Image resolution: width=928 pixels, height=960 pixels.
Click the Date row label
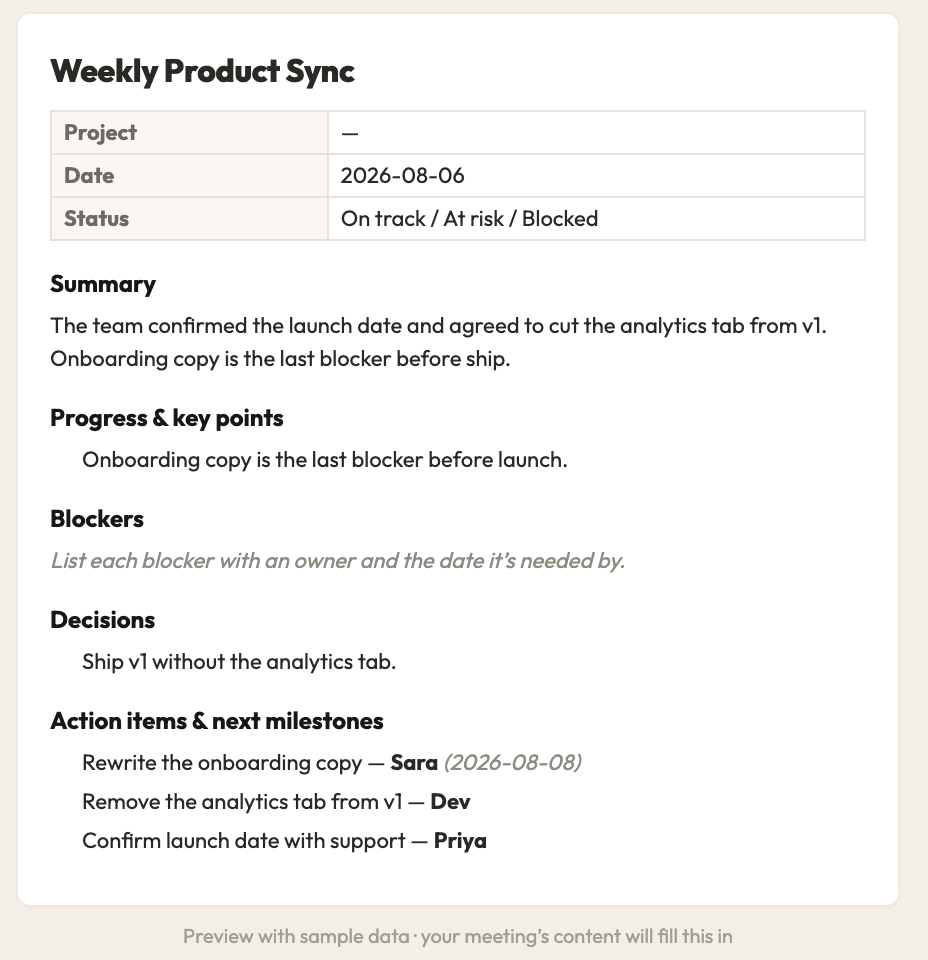coord(89,176)
